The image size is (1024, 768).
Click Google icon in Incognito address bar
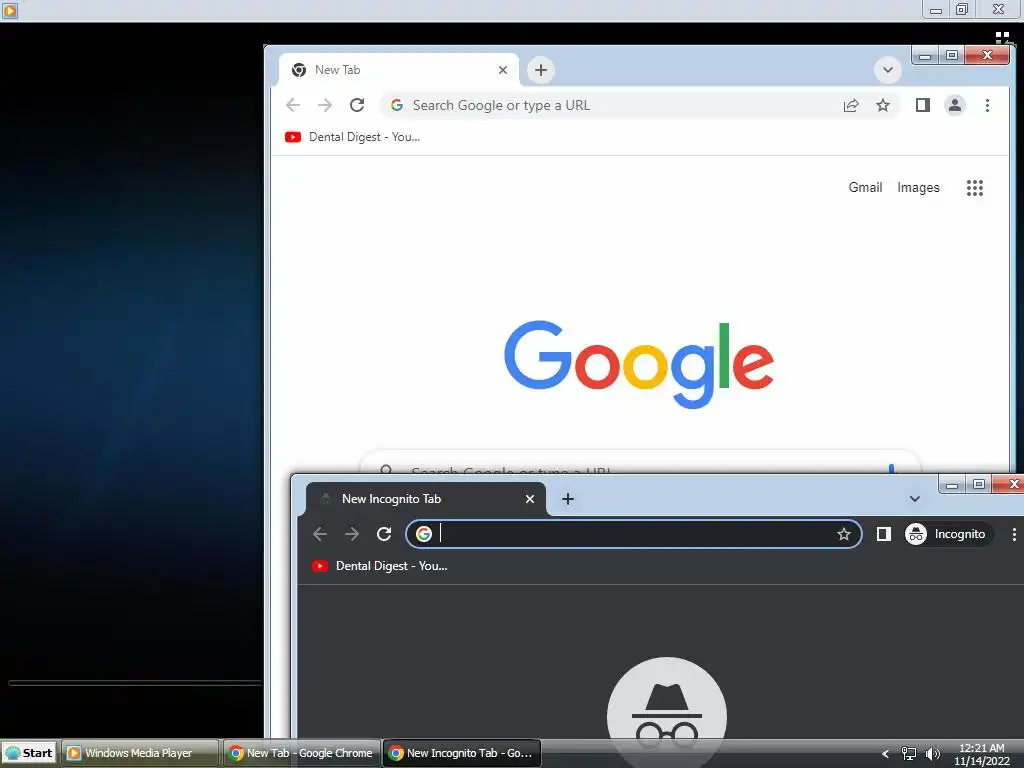coord(424,534)
